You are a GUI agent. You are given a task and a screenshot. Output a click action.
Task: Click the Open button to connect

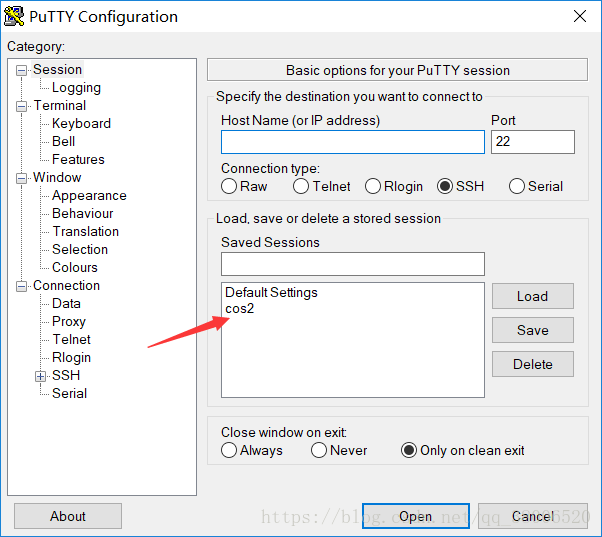point(416,516)
